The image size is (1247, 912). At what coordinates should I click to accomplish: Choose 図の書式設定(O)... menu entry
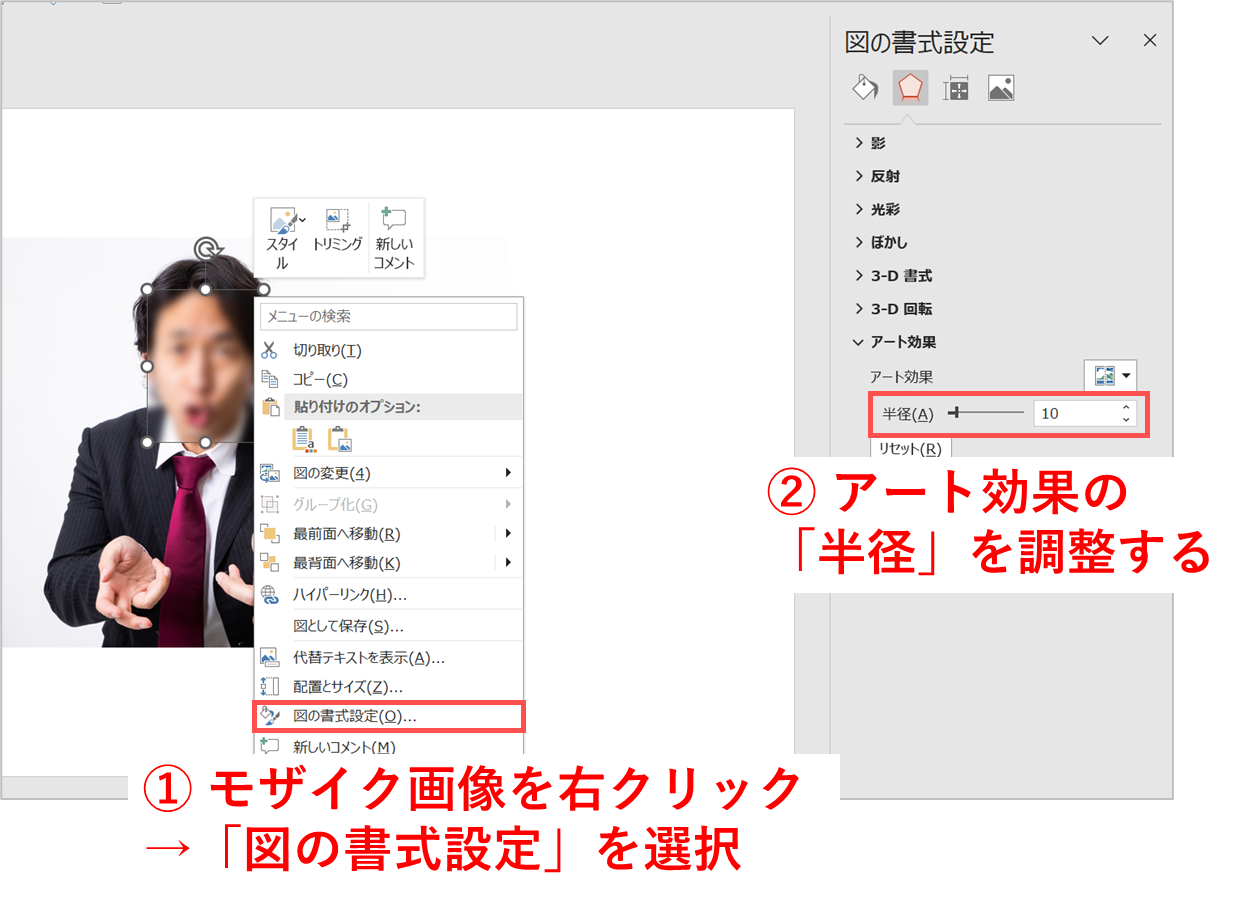pyautogui.click(x=389, y=716)
